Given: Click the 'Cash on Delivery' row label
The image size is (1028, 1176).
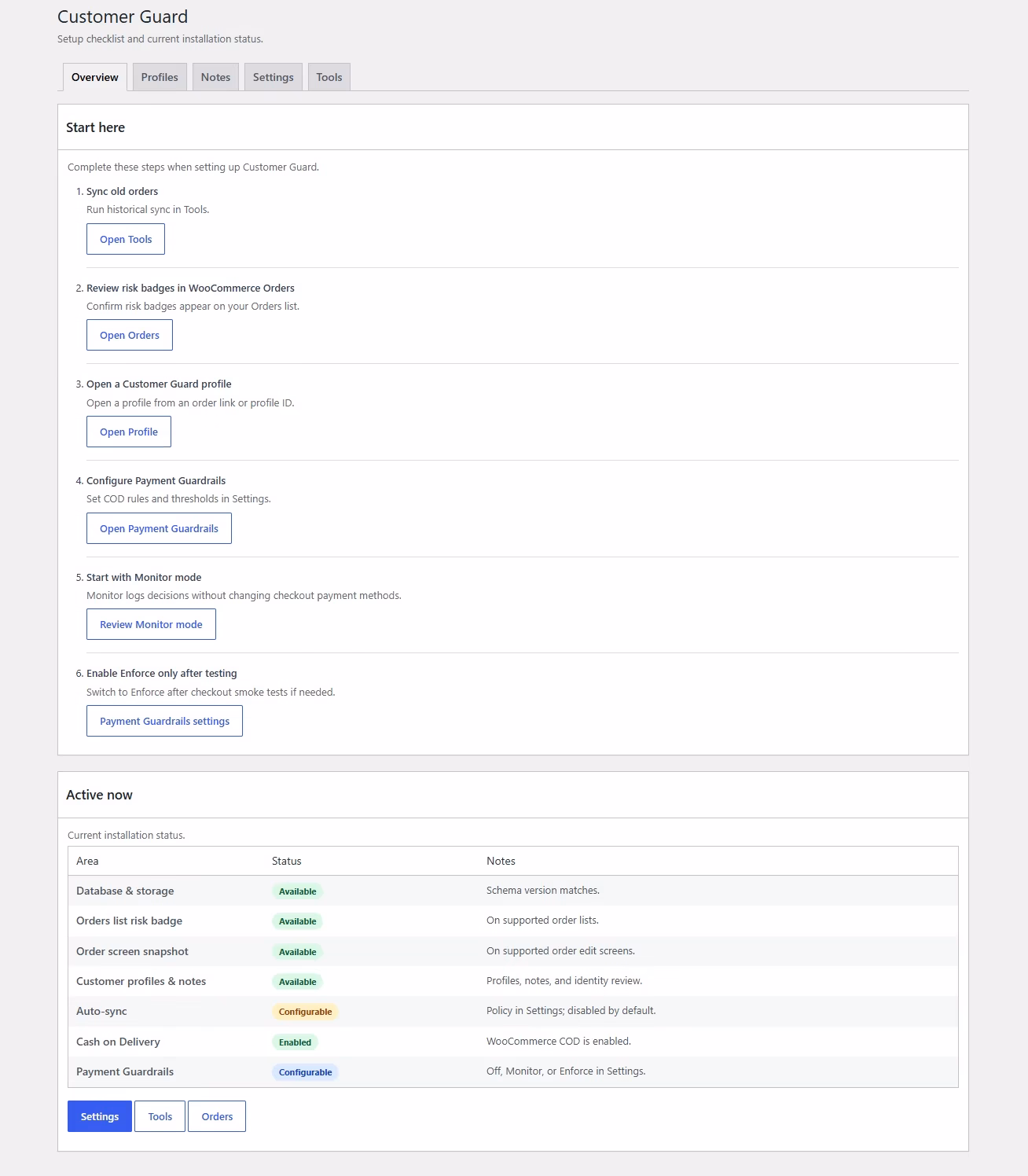Looking at the screenshot, I should point(118,1042).
